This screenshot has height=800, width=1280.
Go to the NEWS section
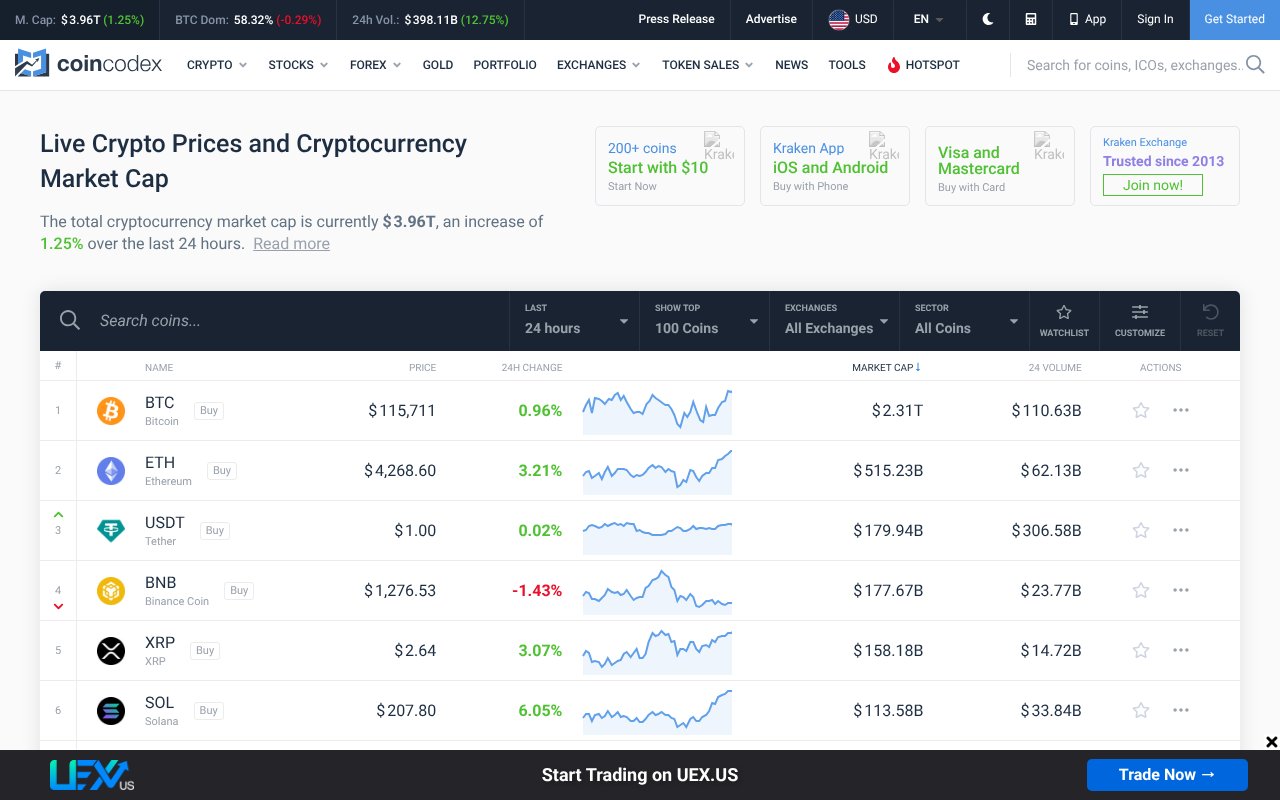[791, 64]
